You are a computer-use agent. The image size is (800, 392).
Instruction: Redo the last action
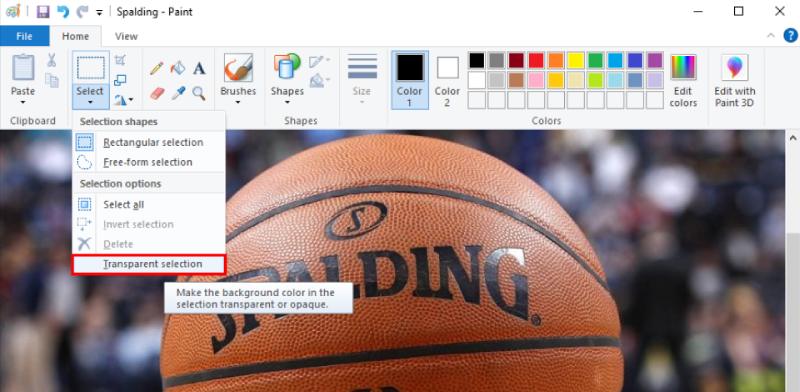point(82,11)
